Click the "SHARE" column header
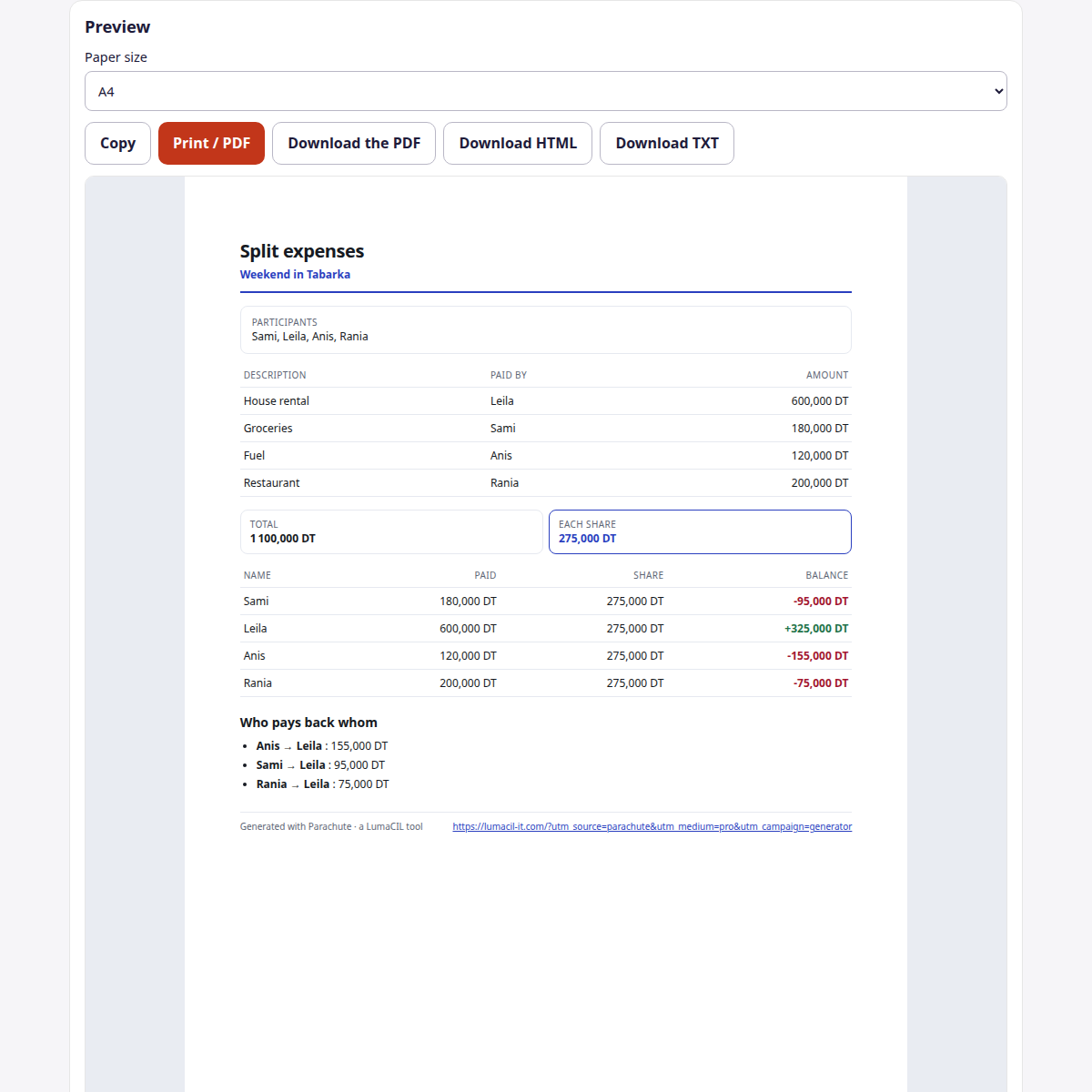 649,575
